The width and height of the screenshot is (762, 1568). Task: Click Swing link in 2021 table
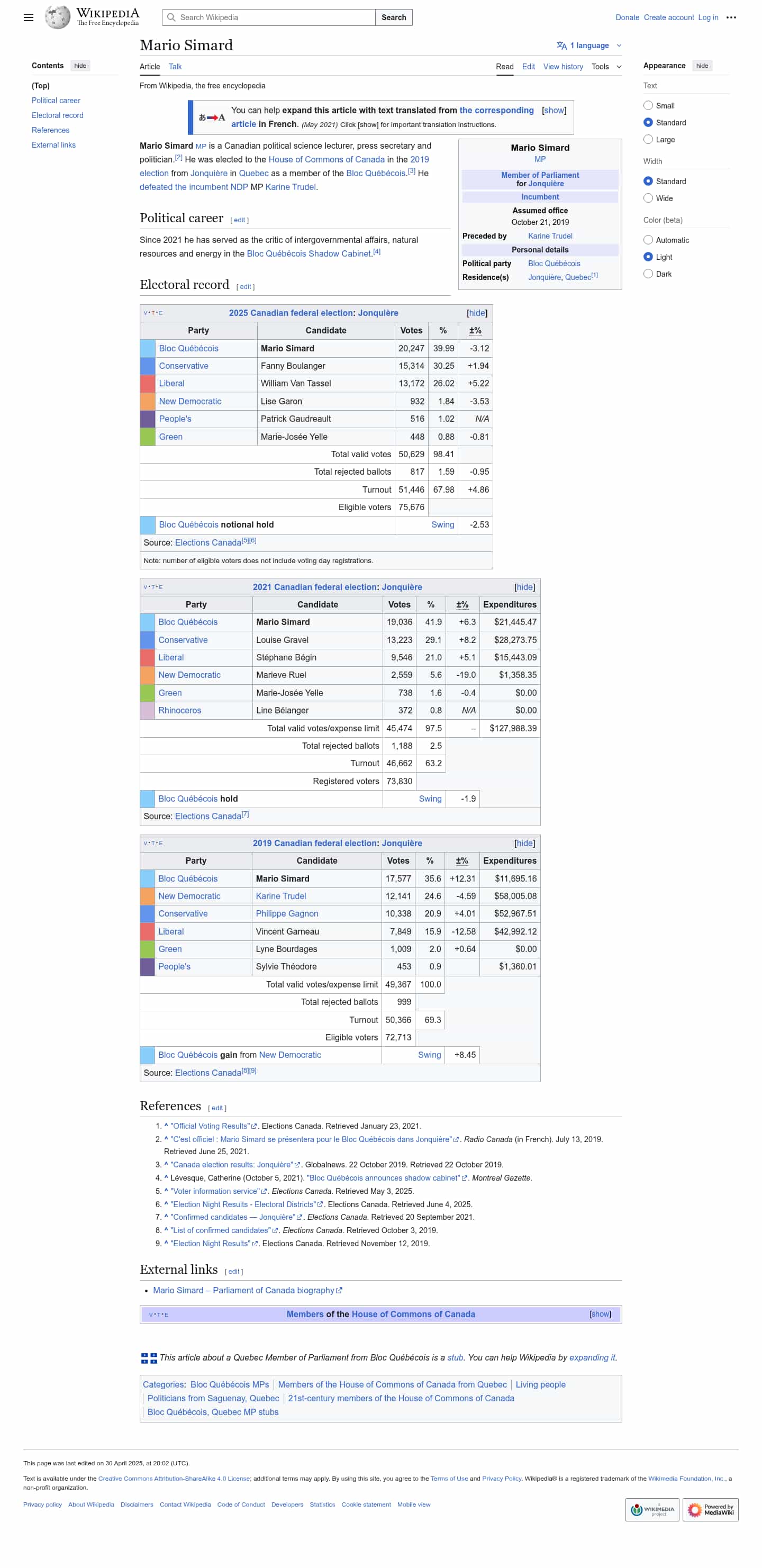[x=430, y=799]
